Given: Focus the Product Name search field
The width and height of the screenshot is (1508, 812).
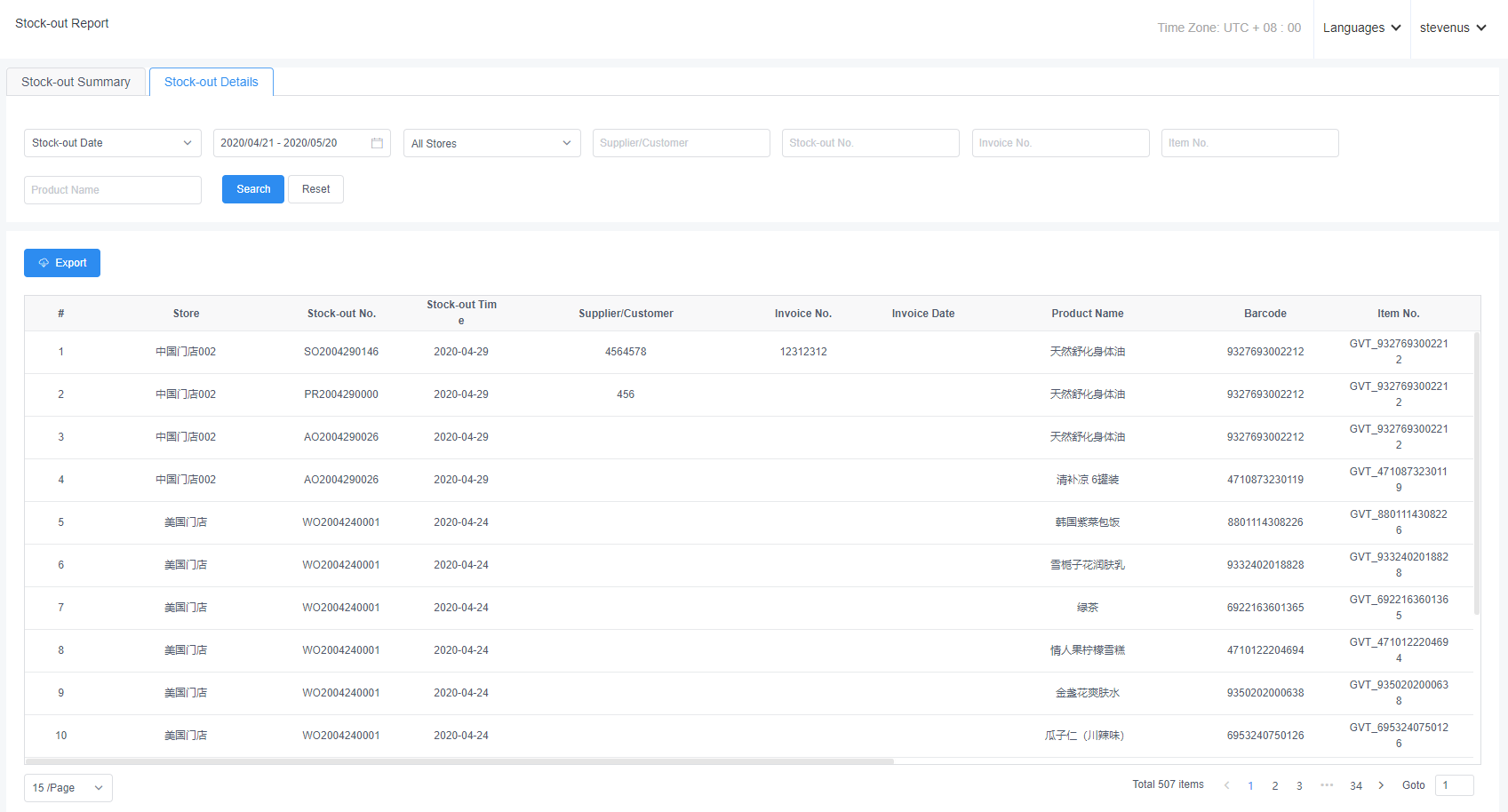Looking at the screenshot, I should pos(113,190).
